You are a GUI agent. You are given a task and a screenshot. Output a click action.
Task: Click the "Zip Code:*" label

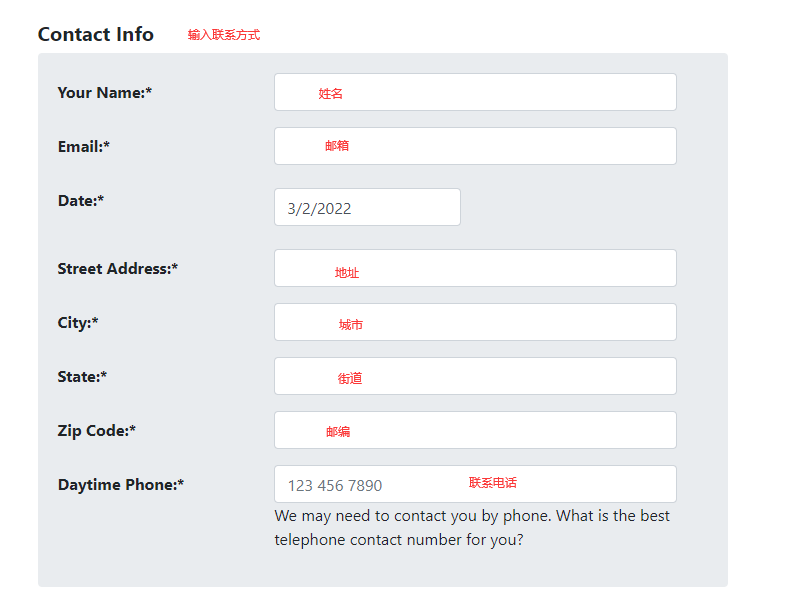point(97,430)
